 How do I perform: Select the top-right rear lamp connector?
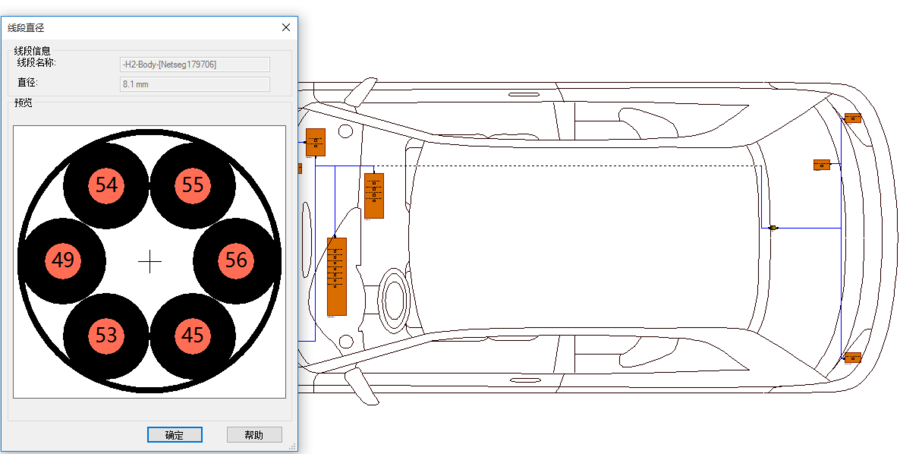(853, 118)
